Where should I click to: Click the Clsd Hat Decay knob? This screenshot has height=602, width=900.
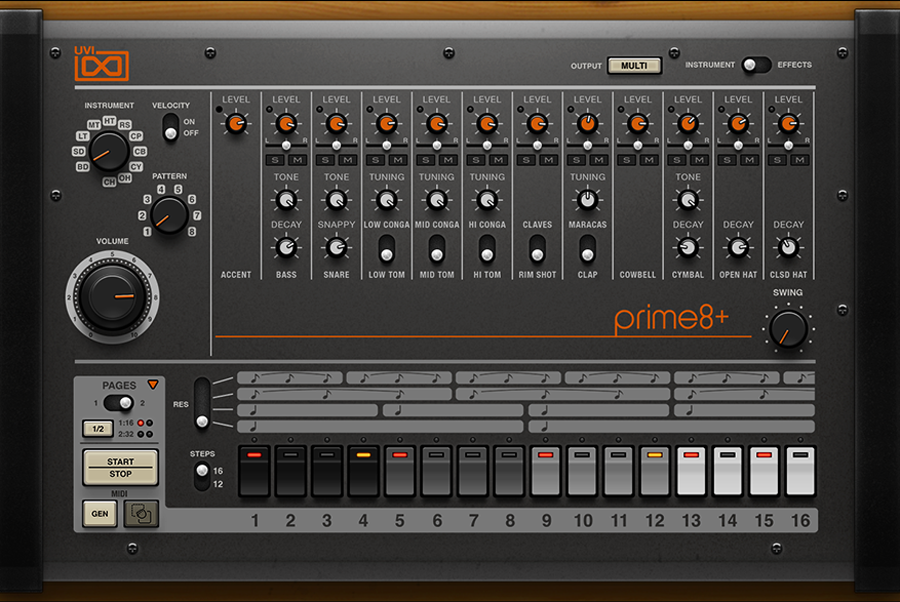[x=788, y=247]
